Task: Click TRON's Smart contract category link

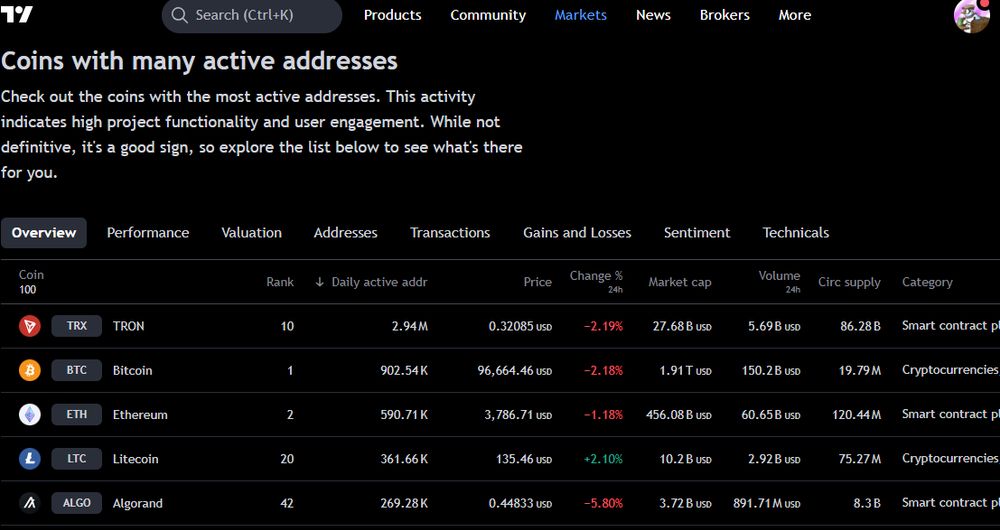Action: 950,326
